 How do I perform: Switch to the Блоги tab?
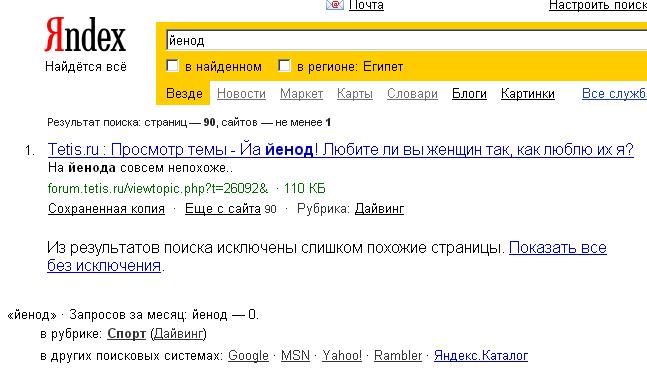point(469,94)
